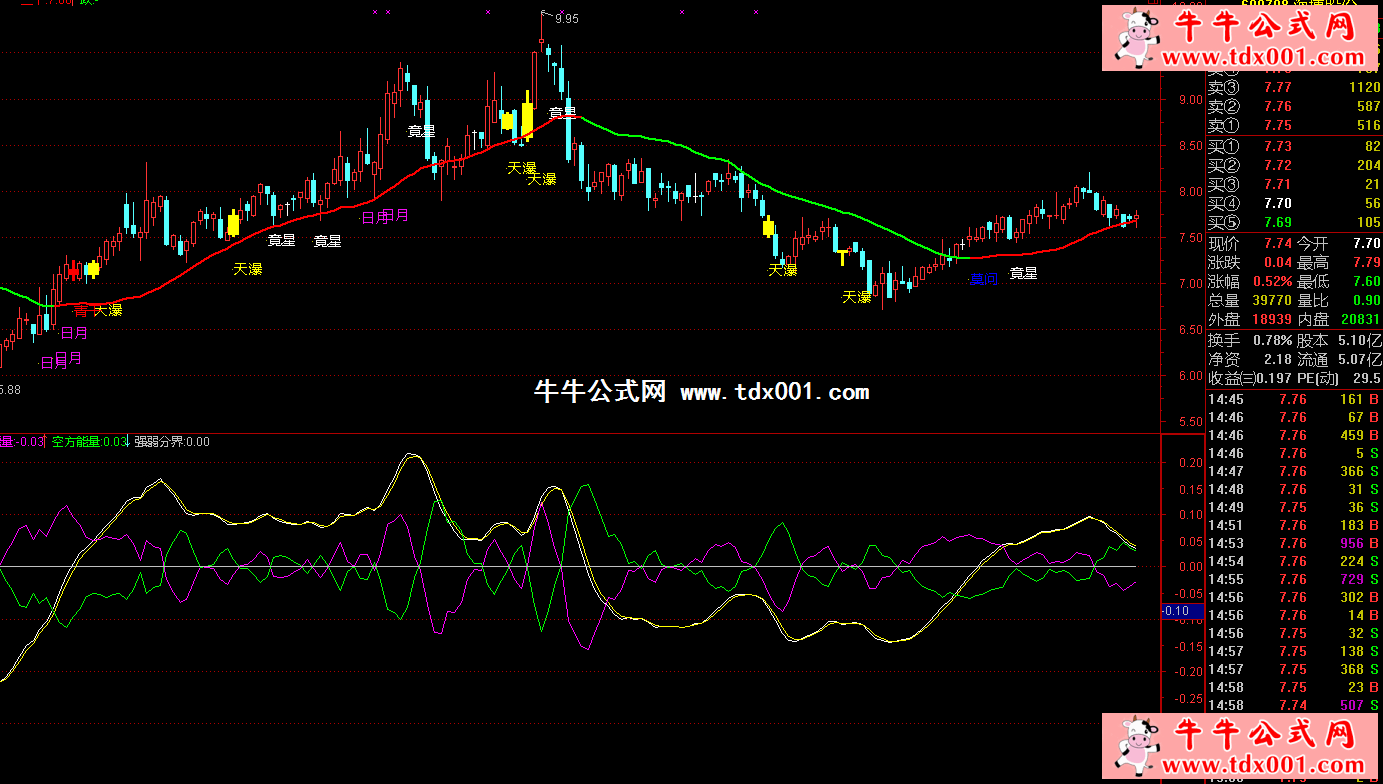Select the red 青 signal marker
This screenshot has height=784, width=1383.
pyautogui.click(x=81, y=310)
